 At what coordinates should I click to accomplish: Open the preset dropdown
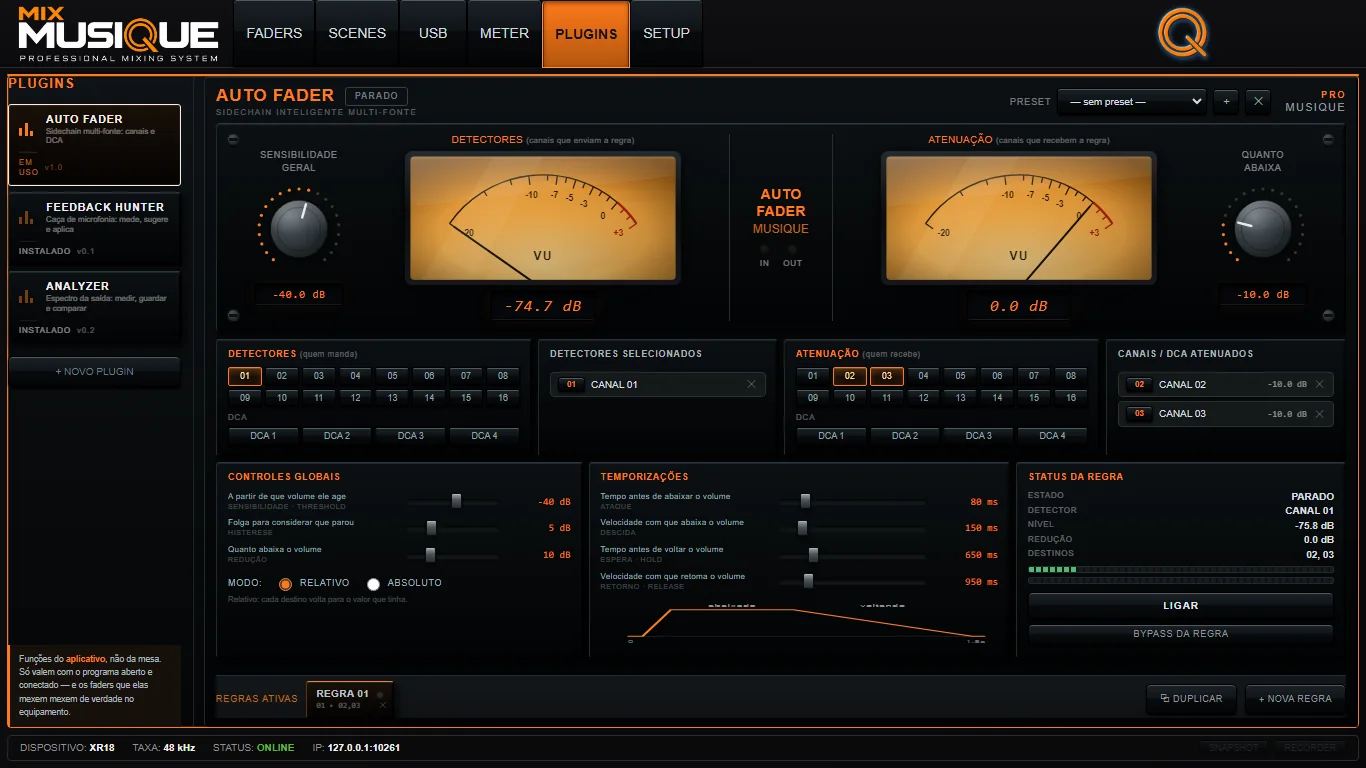pos(1132,101)
